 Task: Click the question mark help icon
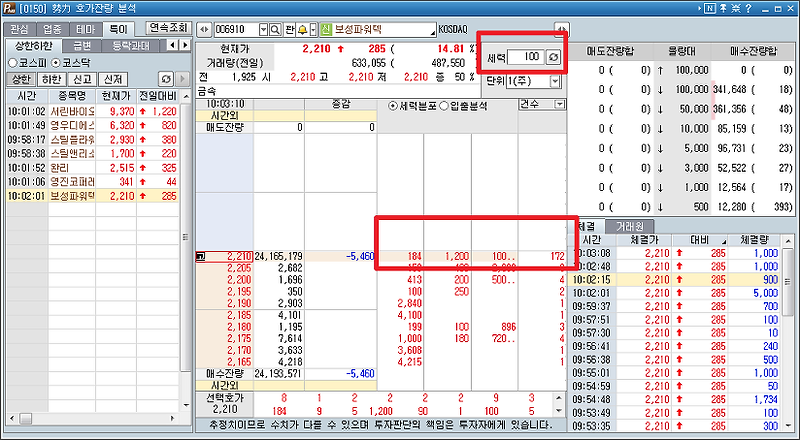click(x=748, y=8)
